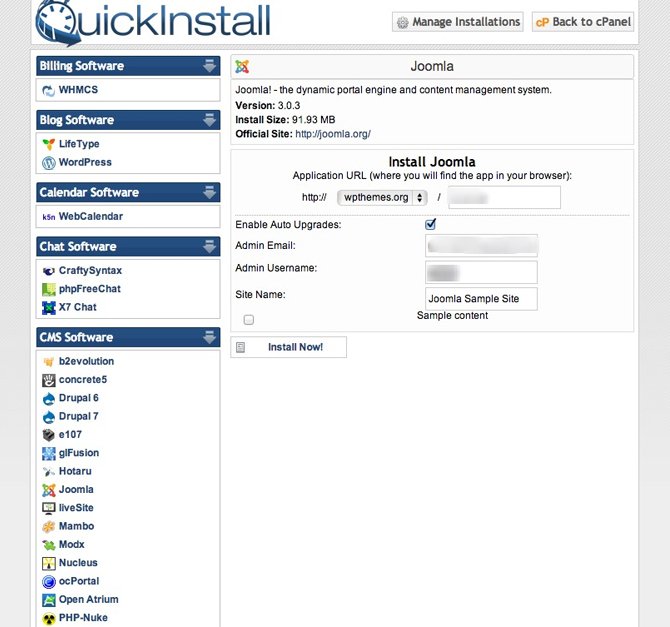Viewport: 670px width, 627px height.
Task: Open the Open Atrium installer link
Action: [88, 599]
